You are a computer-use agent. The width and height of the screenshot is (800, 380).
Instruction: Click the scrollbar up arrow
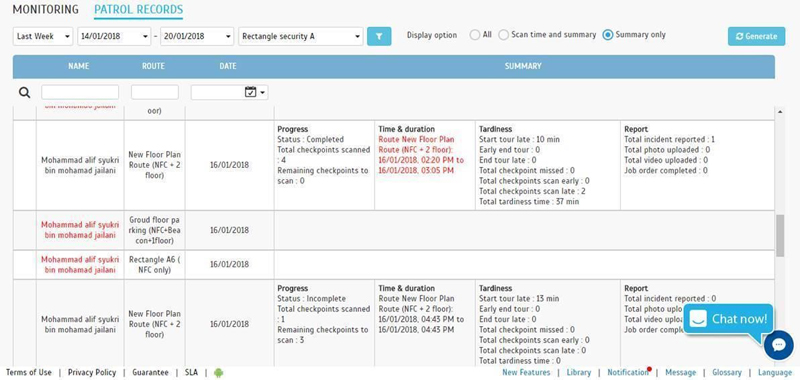click(x=780, y=112)
